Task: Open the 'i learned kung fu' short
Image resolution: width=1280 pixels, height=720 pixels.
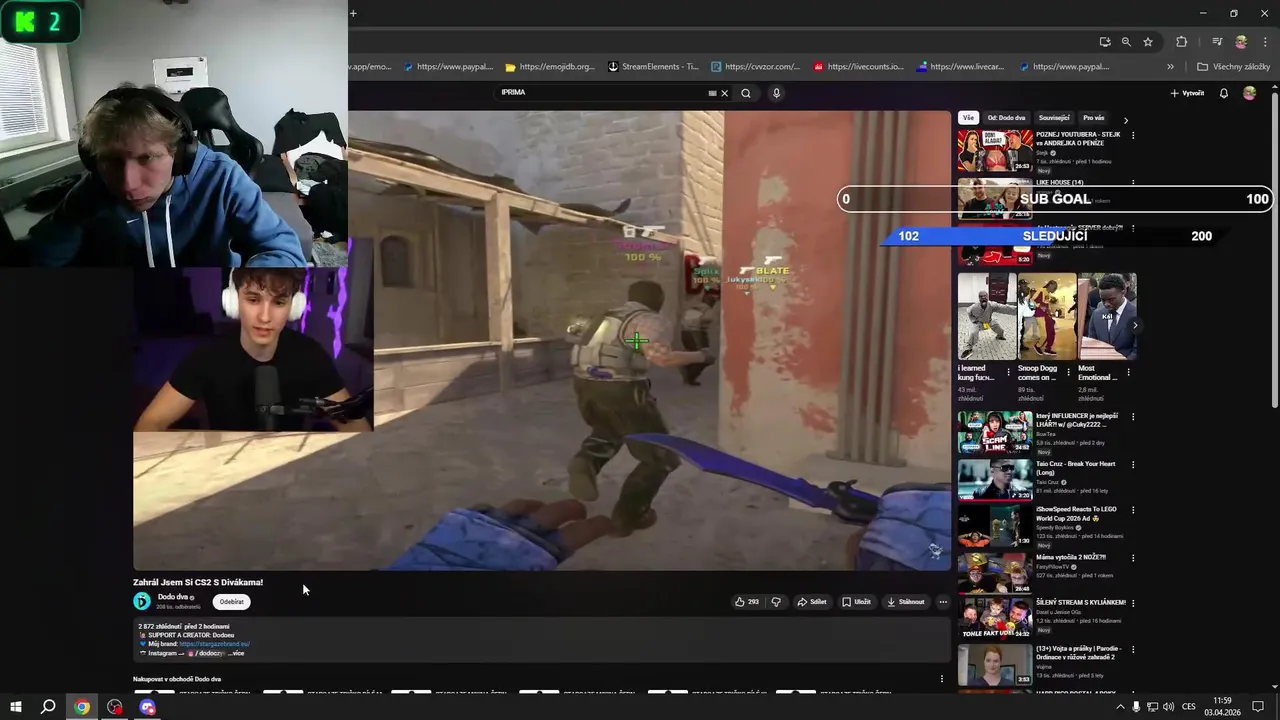Action: click(987, 316)
